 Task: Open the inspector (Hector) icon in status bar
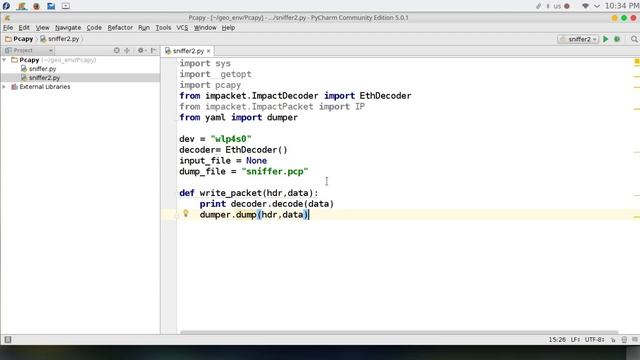624,340
